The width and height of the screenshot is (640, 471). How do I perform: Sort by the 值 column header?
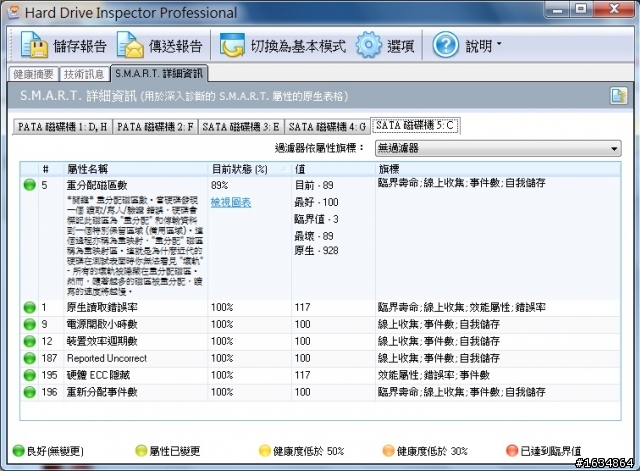333,169
